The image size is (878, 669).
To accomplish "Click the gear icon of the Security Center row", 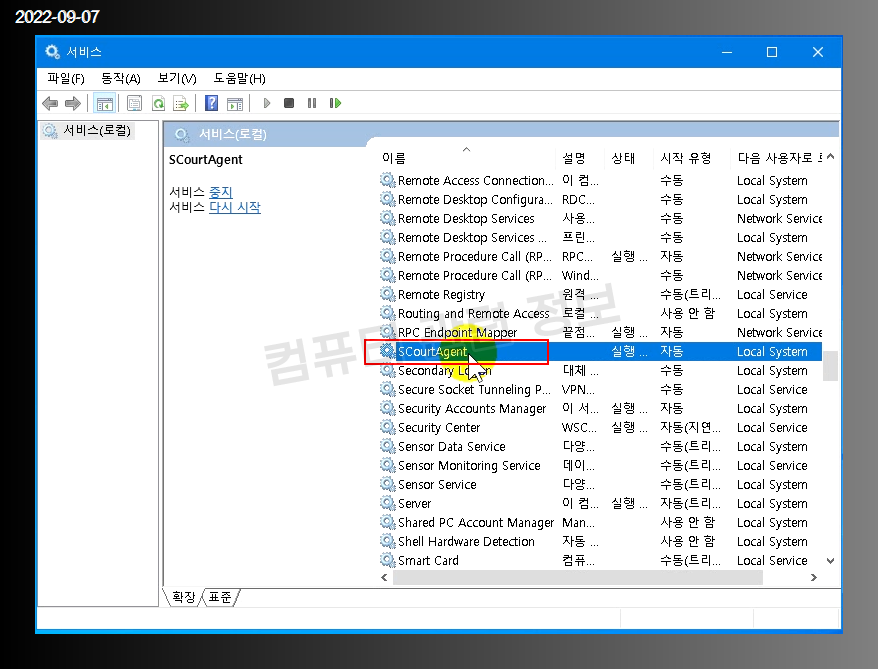I will pyautogui.click(x=387, y=427).
